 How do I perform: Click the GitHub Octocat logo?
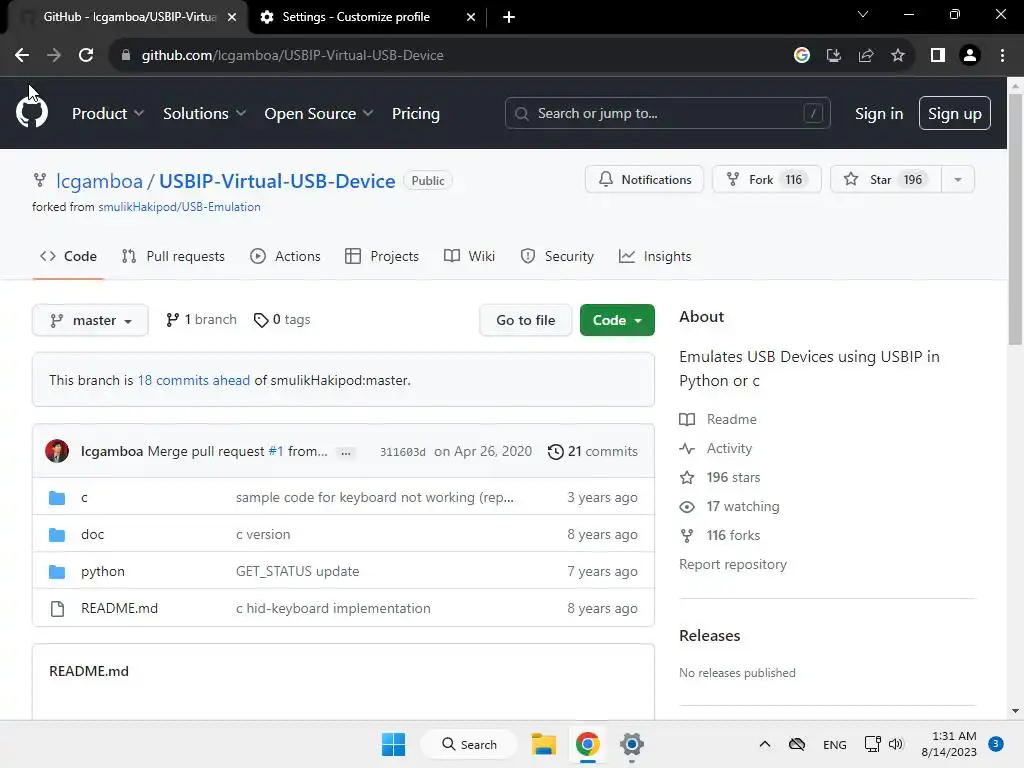pyautogui.click(x=32, y=112)
